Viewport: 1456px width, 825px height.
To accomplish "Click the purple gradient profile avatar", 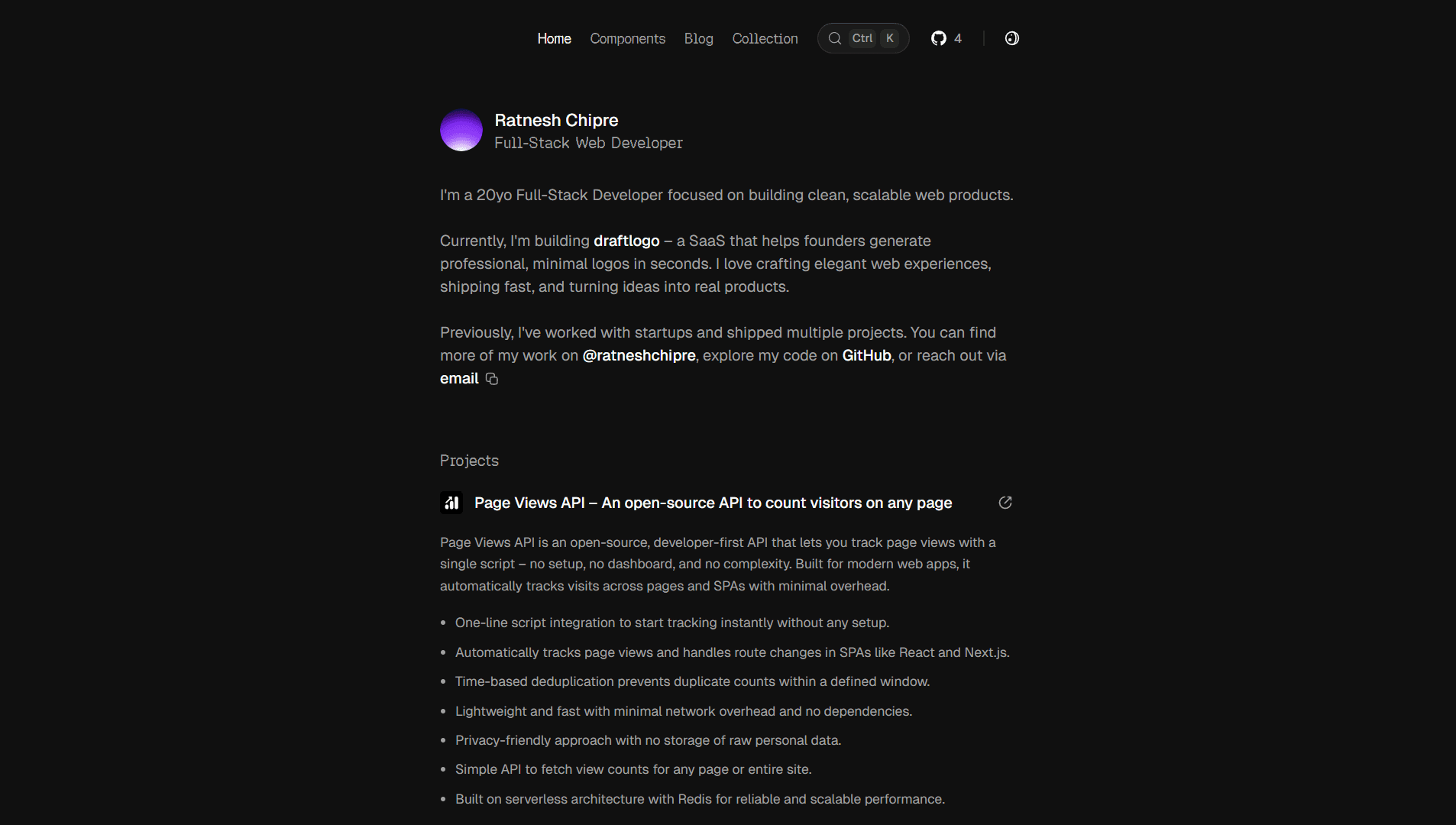I will tap(461, 130).
